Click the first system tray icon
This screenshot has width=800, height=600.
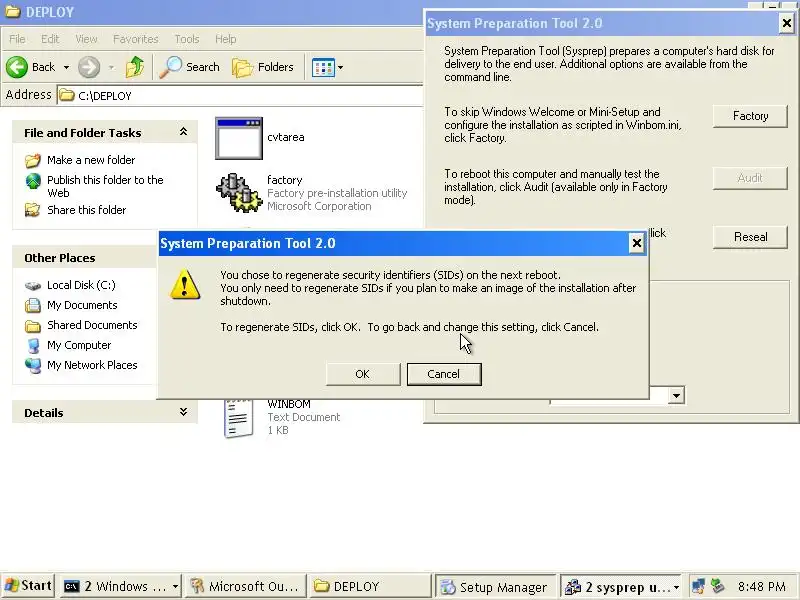(x=698, y=586)
